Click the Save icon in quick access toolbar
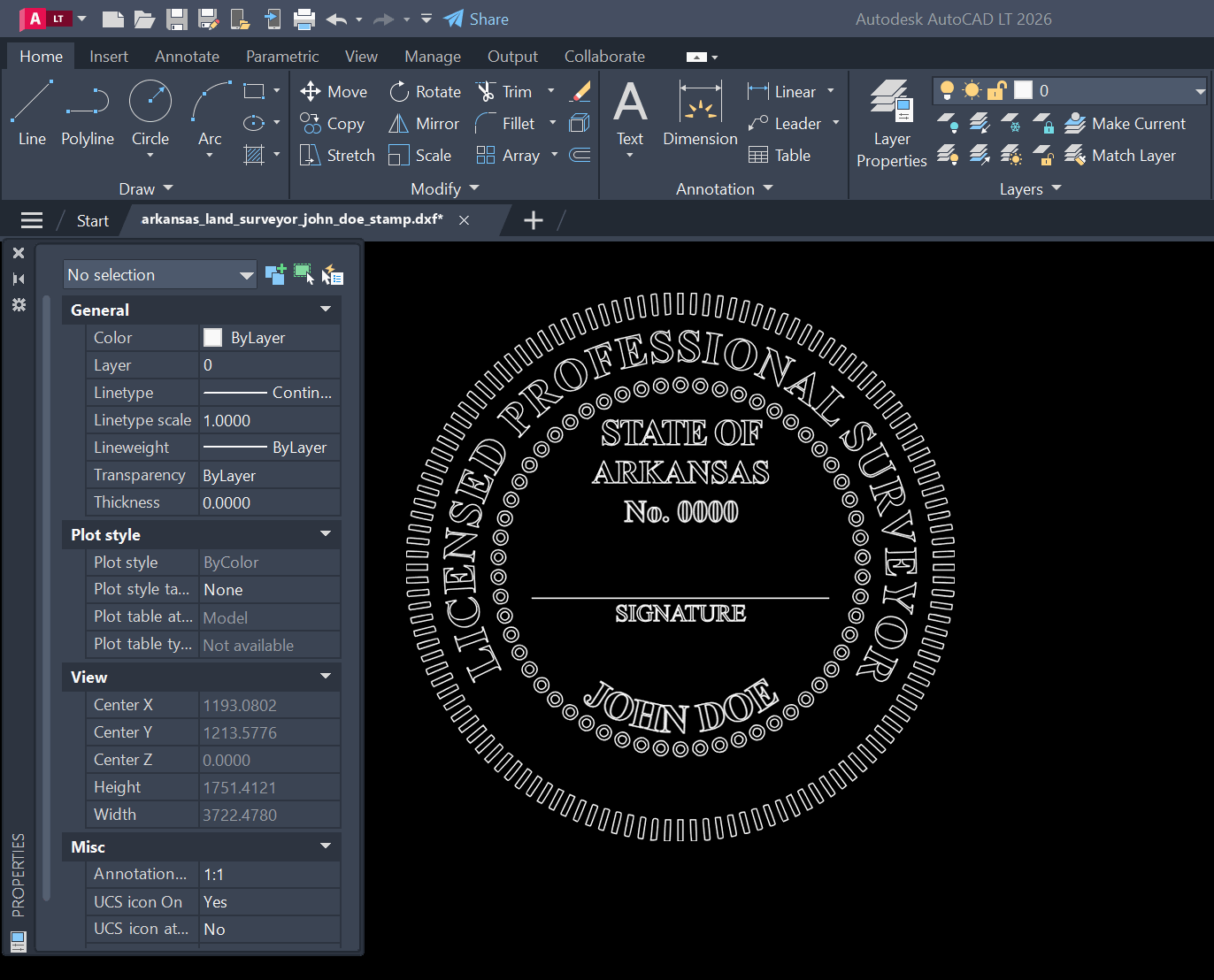This screenshot has height=980, width=1214. [177, 19]
